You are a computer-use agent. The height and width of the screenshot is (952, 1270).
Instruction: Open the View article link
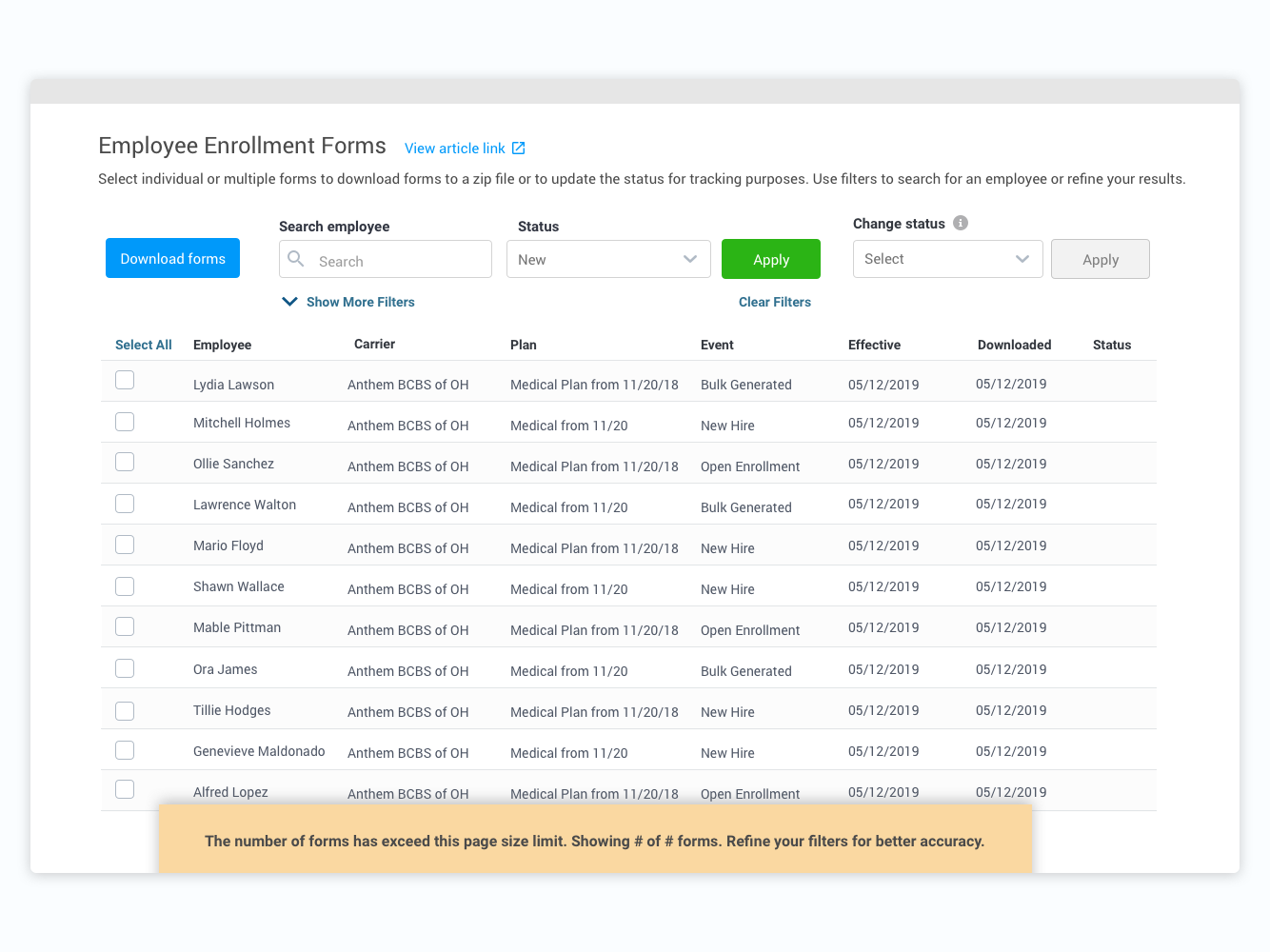click(x=454, y=148)
